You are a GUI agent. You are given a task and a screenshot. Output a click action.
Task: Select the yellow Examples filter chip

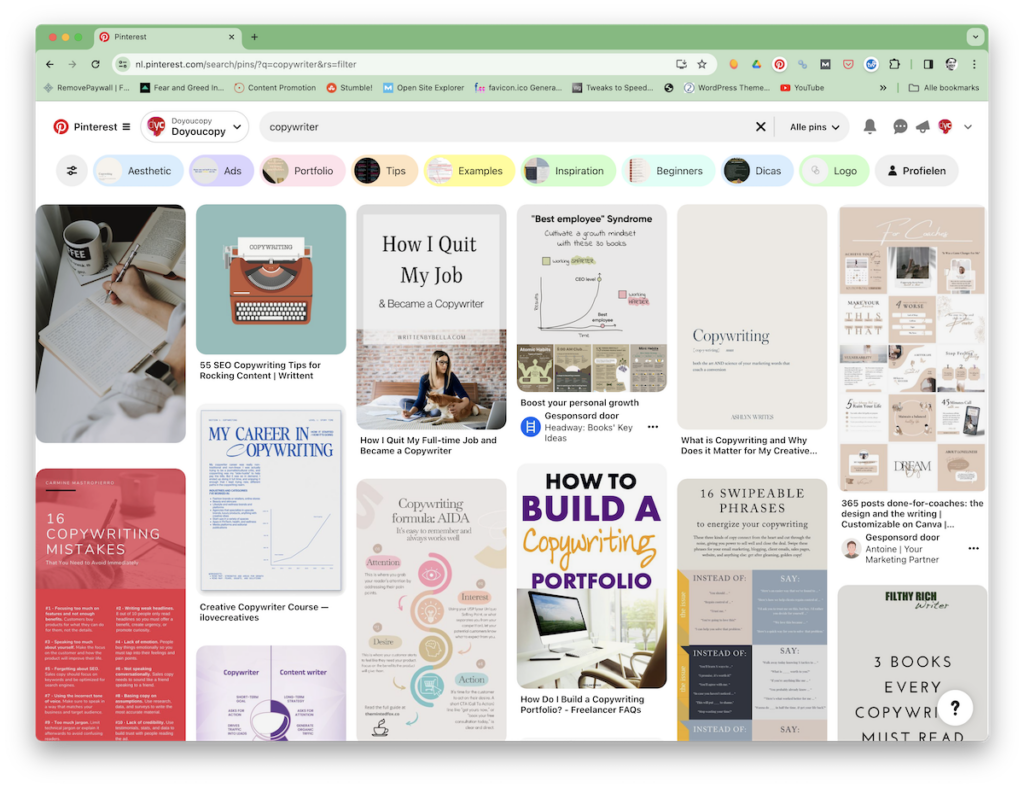point(468,171)
